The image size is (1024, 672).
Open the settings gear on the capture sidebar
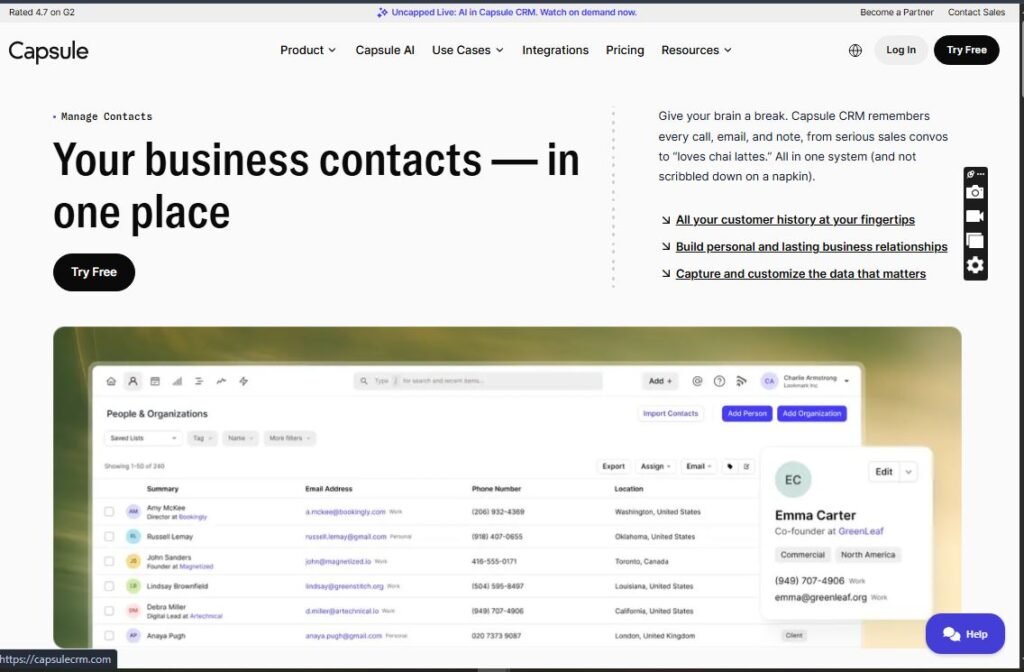(x=975, y=264)
